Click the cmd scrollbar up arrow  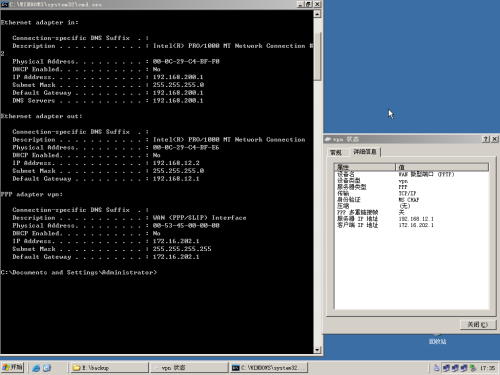tap(317, 14)
